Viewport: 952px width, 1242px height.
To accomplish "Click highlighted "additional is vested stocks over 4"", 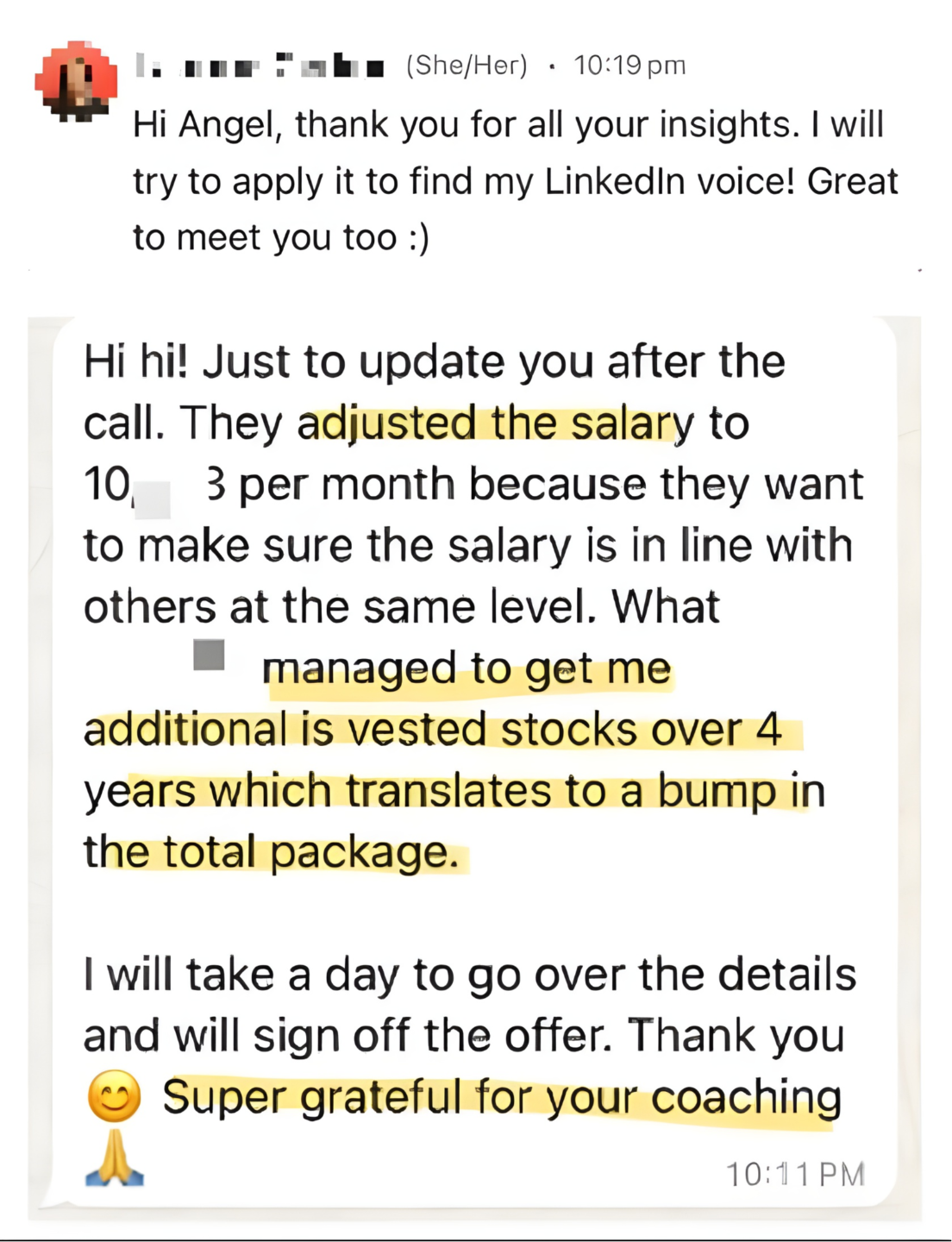I will click(433, 730).
